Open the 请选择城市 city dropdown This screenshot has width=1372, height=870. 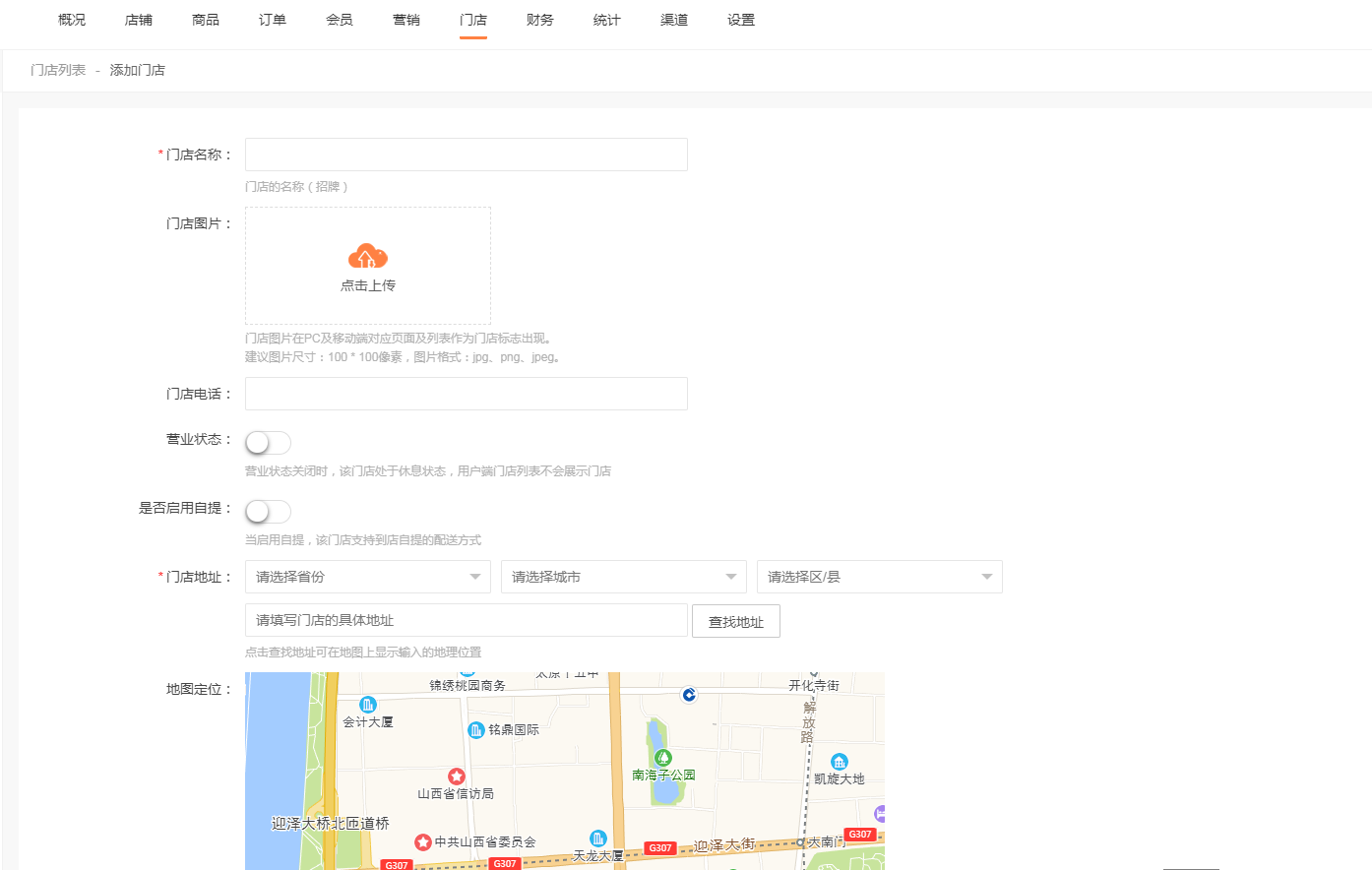(623, 577)
